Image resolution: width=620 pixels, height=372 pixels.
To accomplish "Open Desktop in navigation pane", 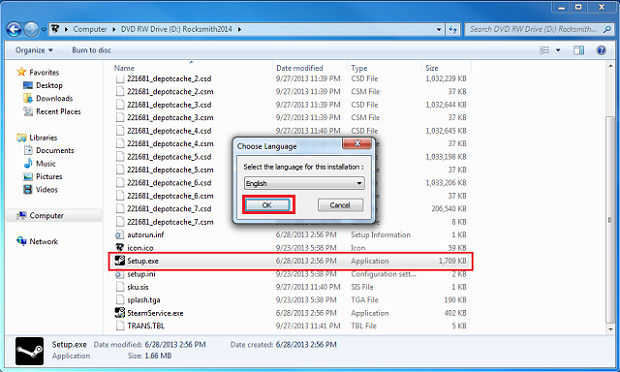I will [49, 85].
